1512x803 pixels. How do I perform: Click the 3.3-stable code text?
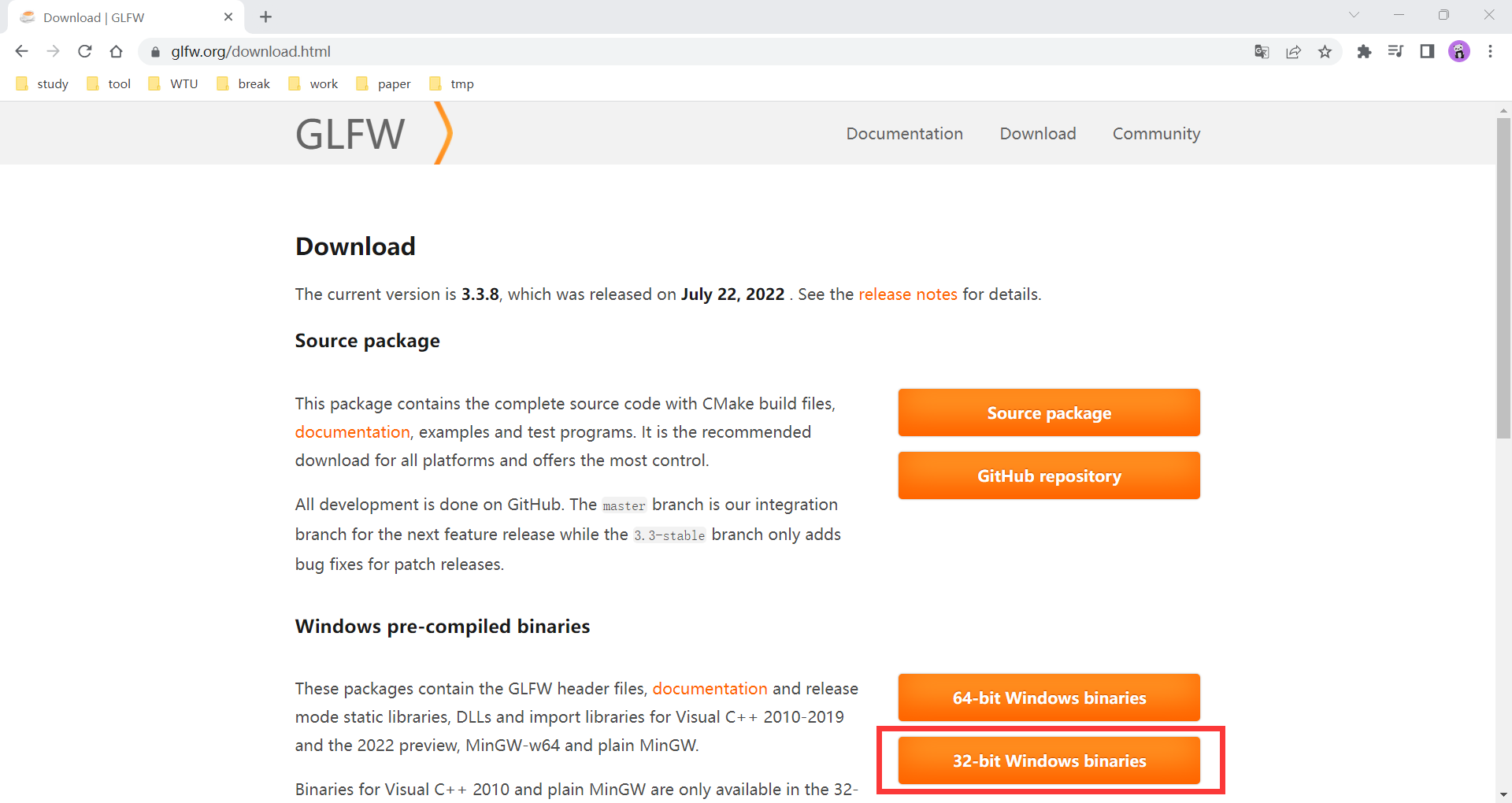tap(669, 535)
